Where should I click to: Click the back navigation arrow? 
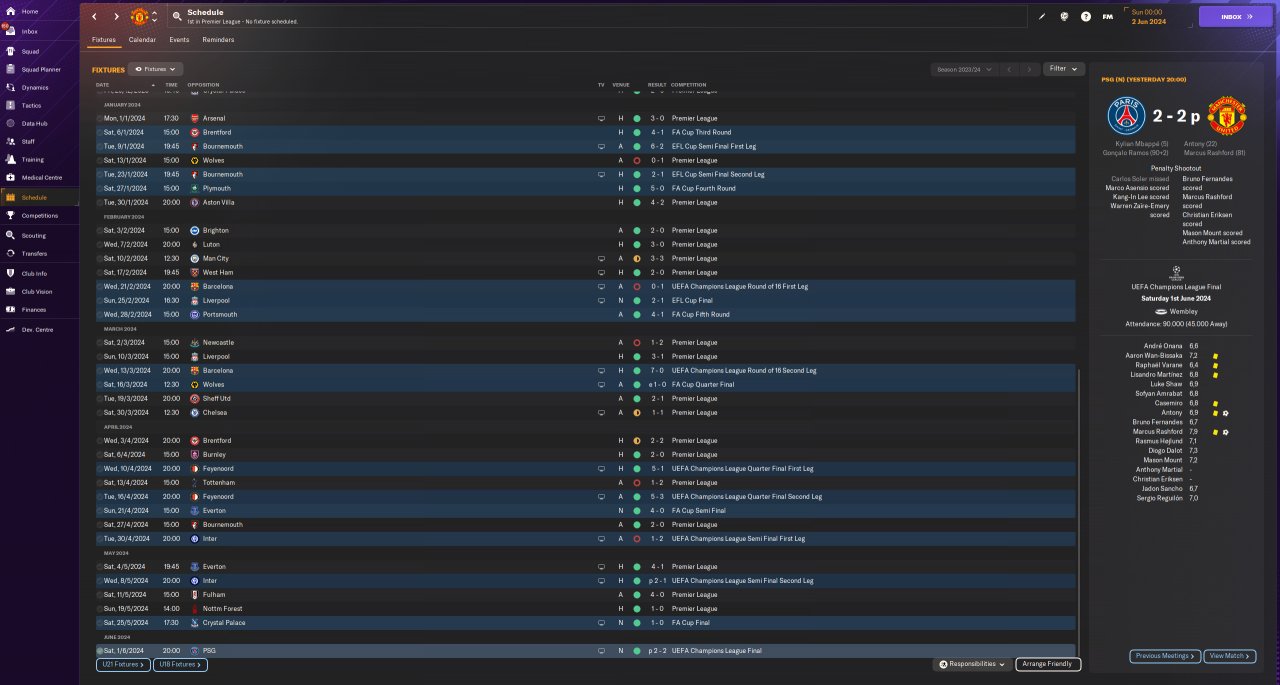pos(94,16)
